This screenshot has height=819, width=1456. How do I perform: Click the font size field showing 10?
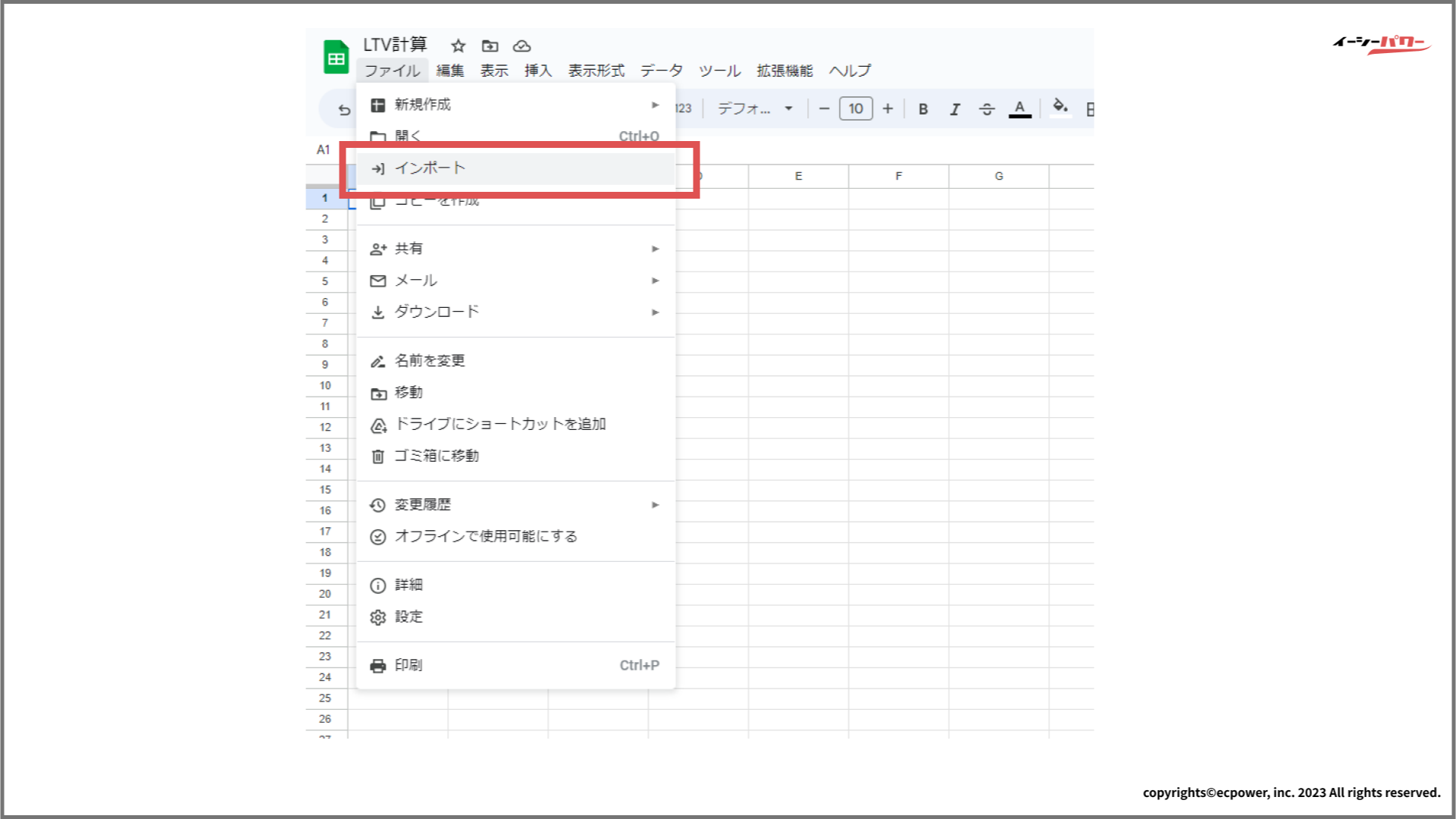pos(856,109)
